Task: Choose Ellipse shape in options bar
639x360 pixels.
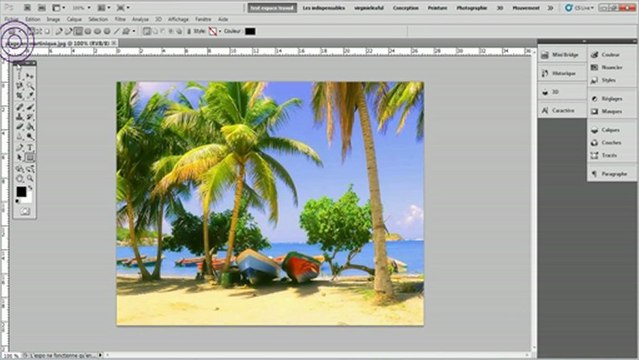Action: click(x=97, y=31)
